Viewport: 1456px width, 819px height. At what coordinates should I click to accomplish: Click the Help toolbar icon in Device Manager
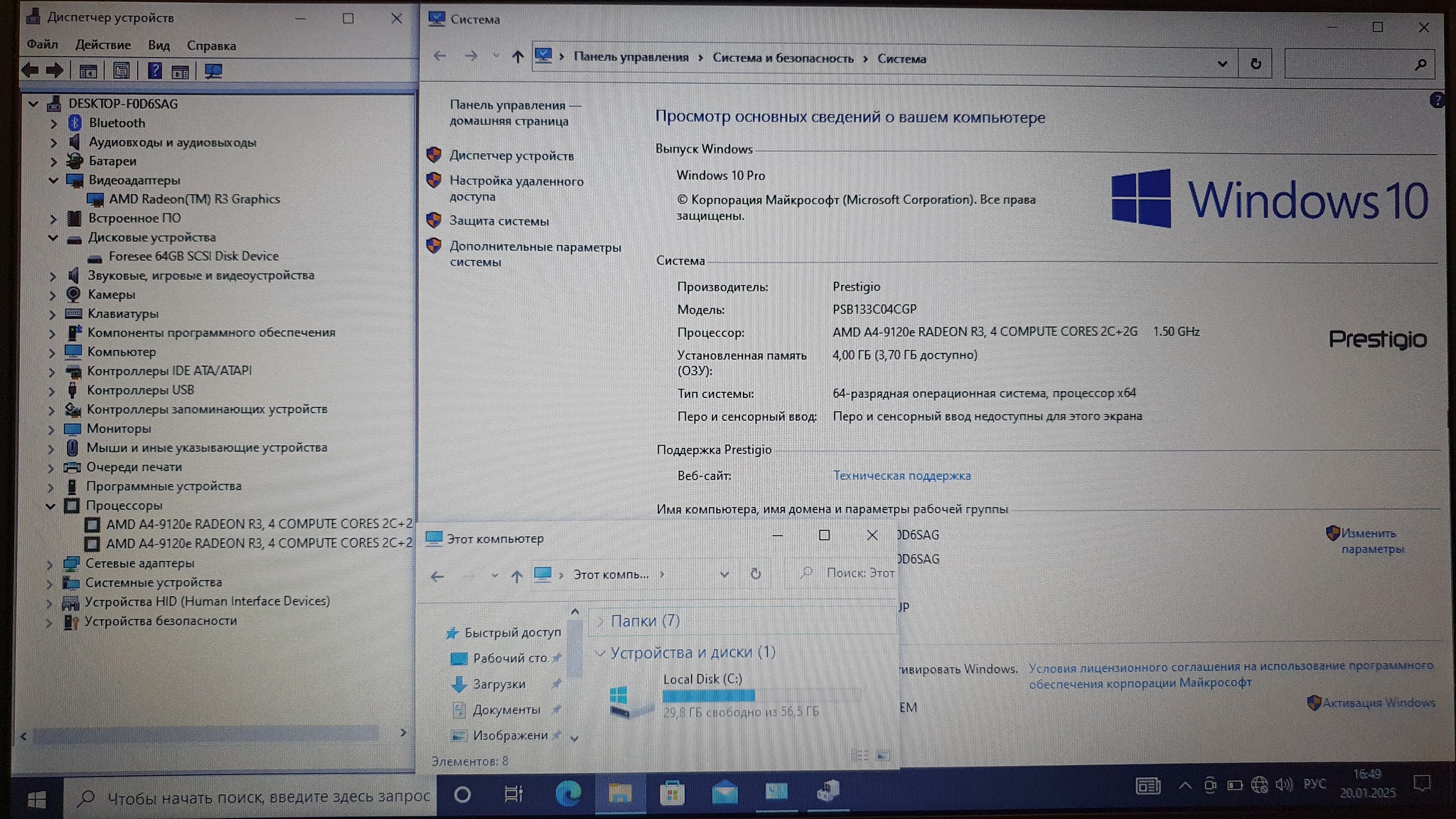point(154,71)
